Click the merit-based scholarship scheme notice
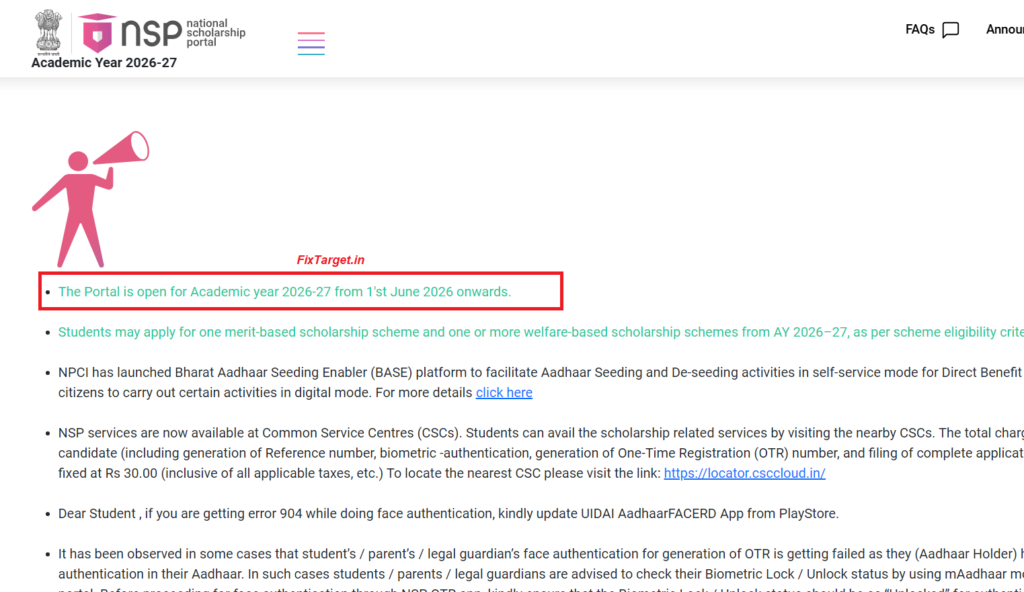Viewport: 1024px width, 592px height. [x=541, y=332]
